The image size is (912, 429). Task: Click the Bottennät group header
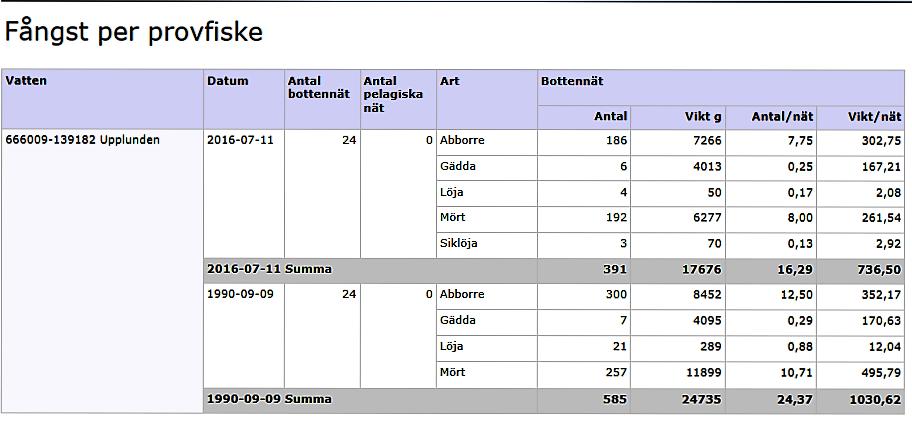coord(721,88)
